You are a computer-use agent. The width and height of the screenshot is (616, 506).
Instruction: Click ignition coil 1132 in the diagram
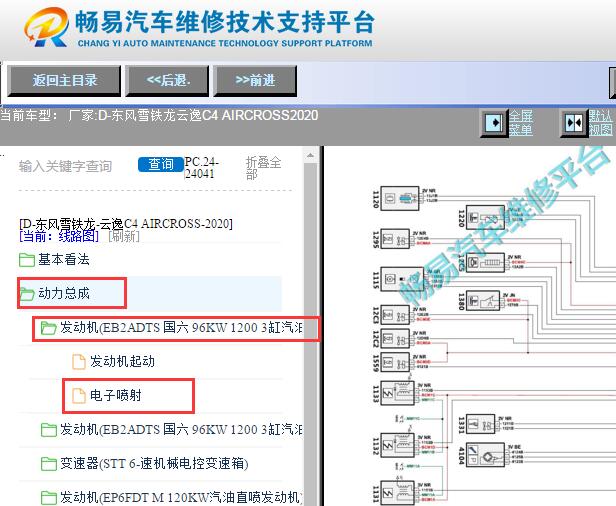coord(398,445)
